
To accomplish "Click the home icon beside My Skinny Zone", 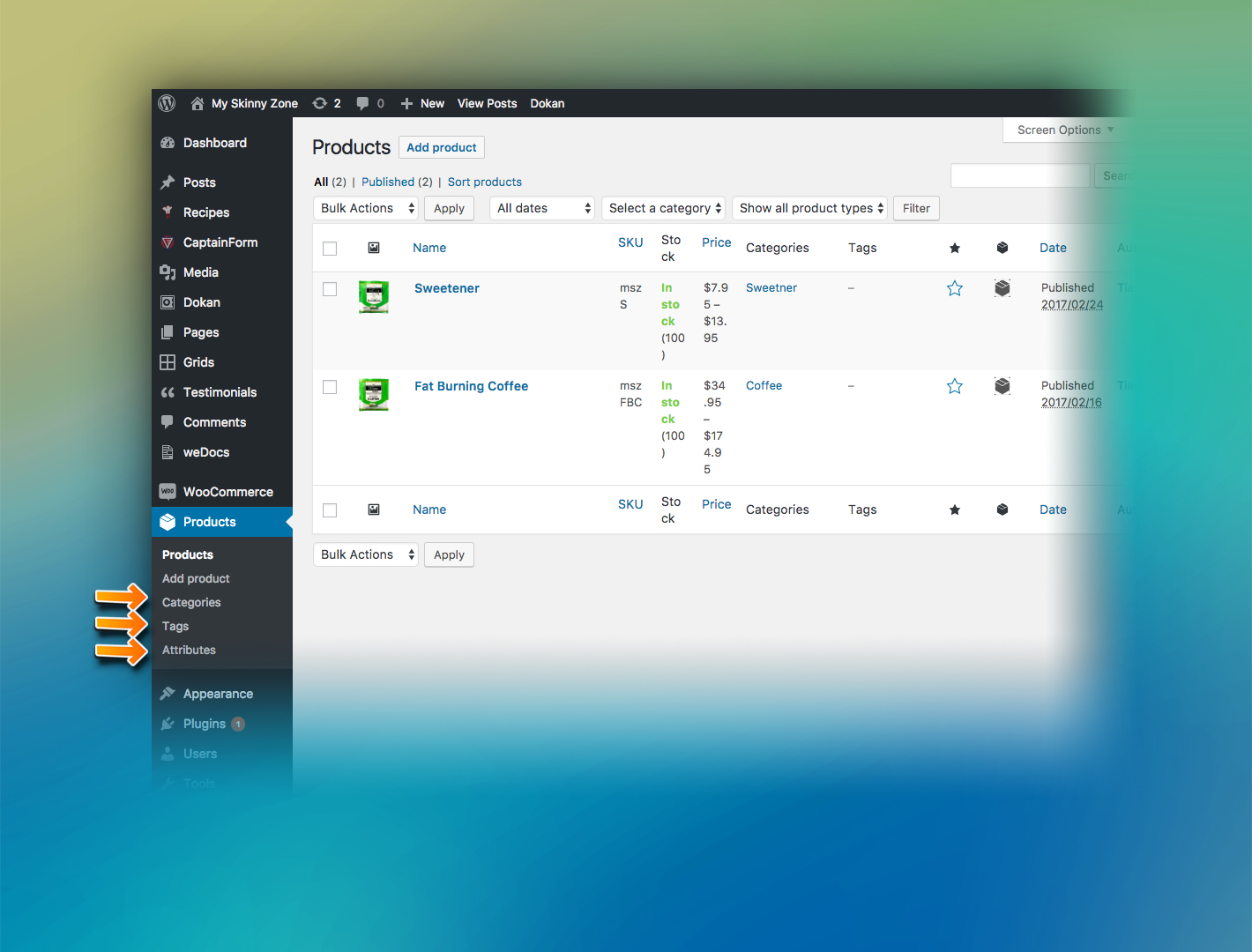I will click(x=197, y=103).
